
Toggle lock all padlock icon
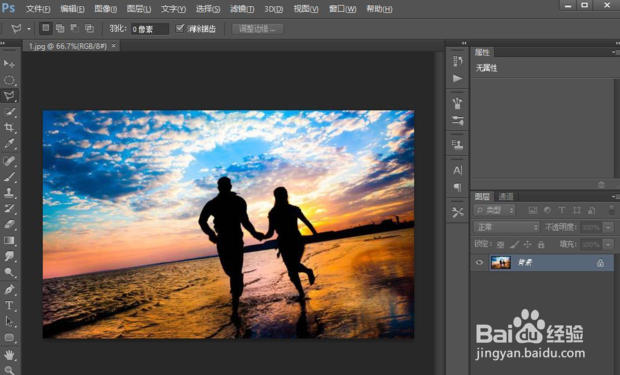541,244
